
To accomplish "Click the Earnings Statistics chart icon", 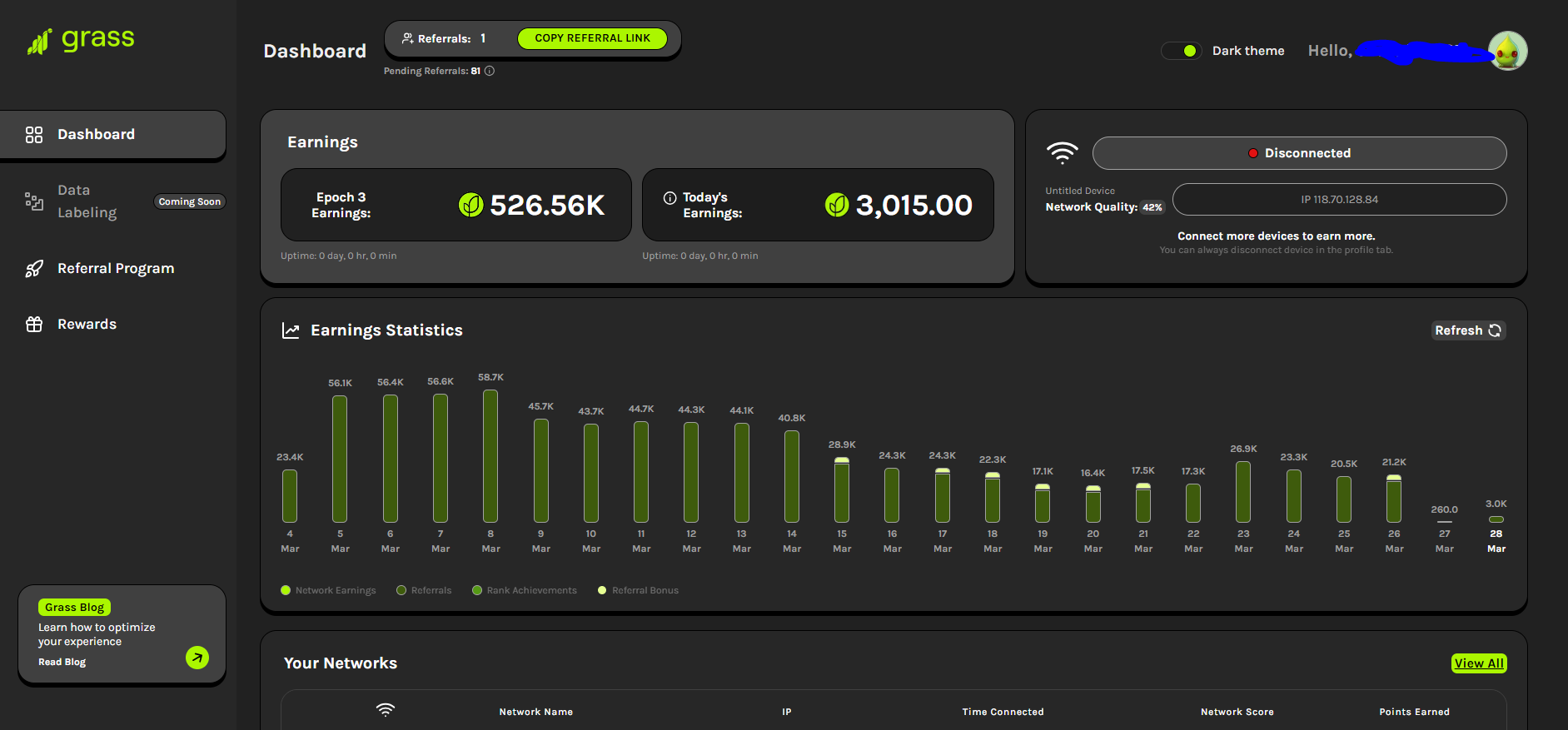I will [291, 330].
